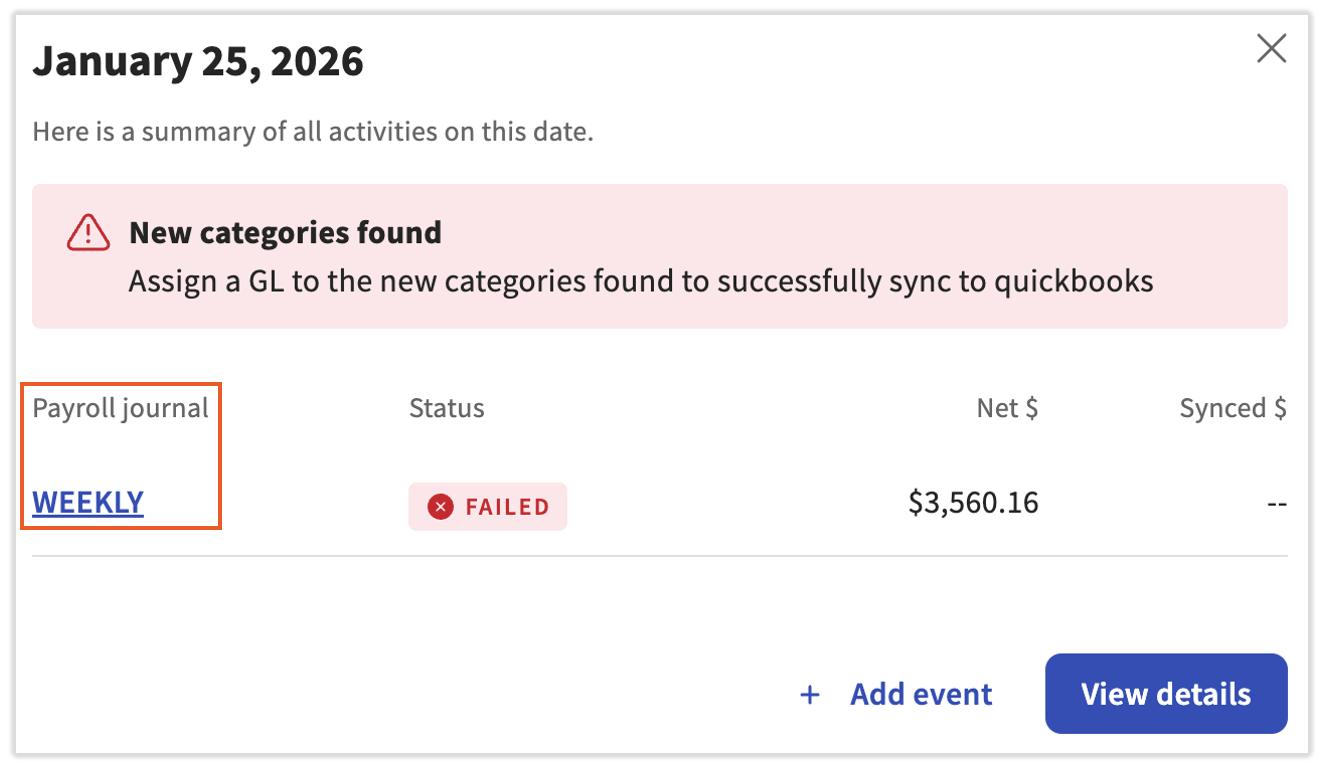Click the X icon in FAILED badge
Image resolution: width=1328 pixels, height=774 pixels.
point(440,507)
